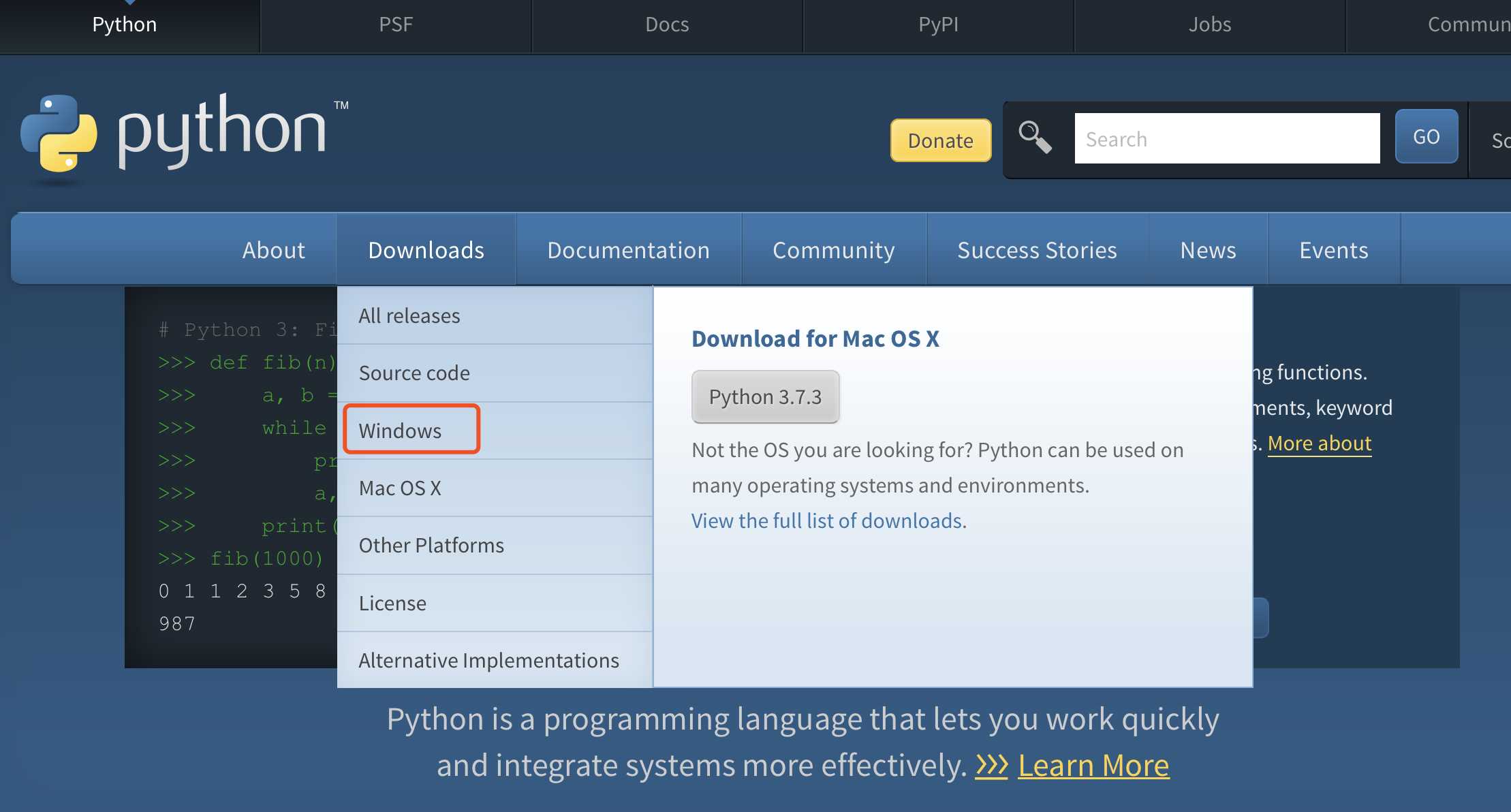Click the search magnifier icon

1034,139
